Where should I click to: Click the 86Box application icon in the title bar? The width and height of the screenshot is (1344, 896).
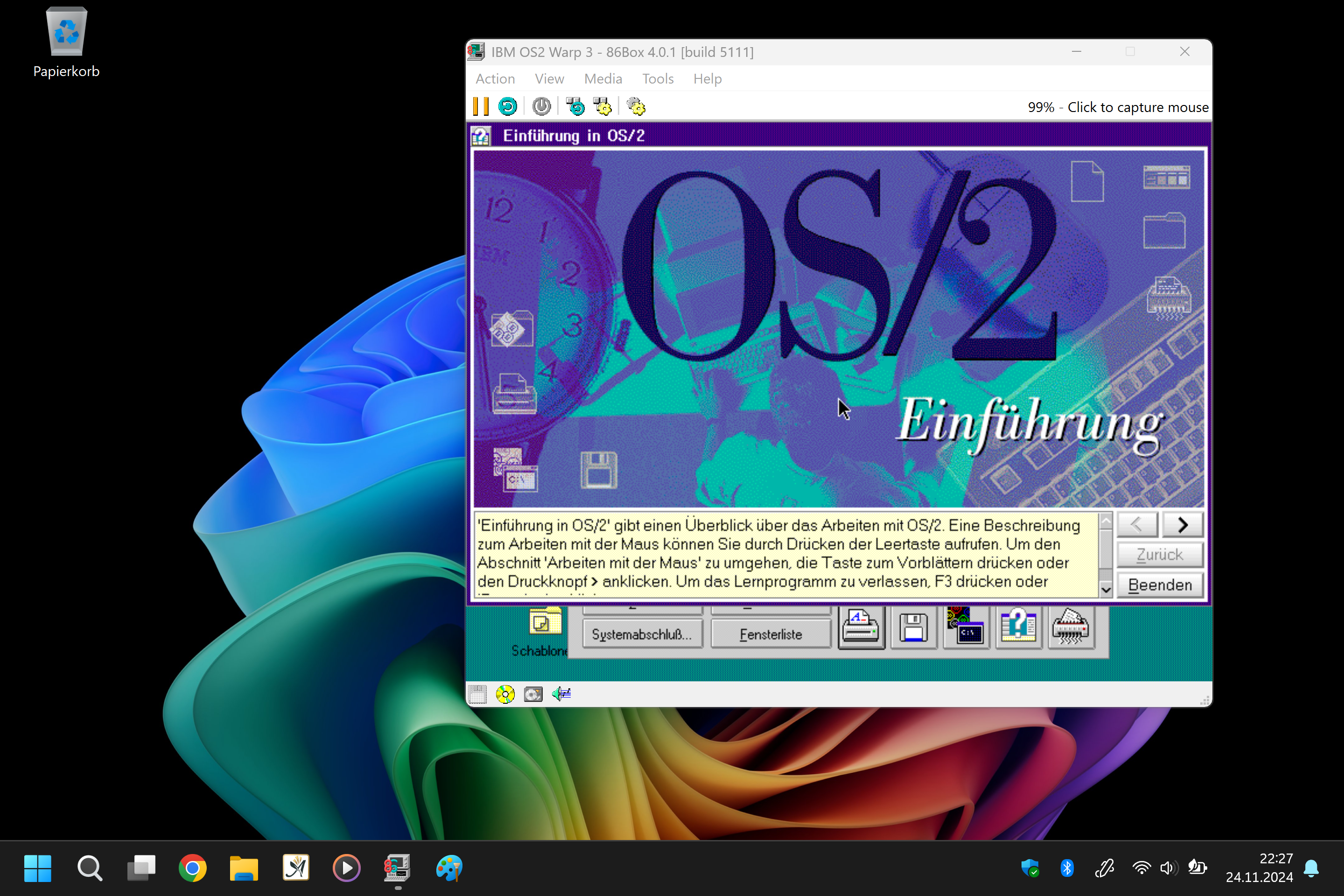tap(476, 51)
